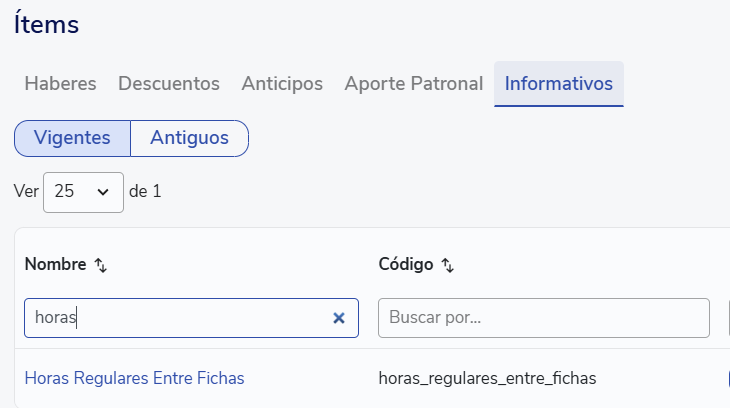Open the Ver 25 rows dropdown
The image size is (730, 408).
pos(83,192)
